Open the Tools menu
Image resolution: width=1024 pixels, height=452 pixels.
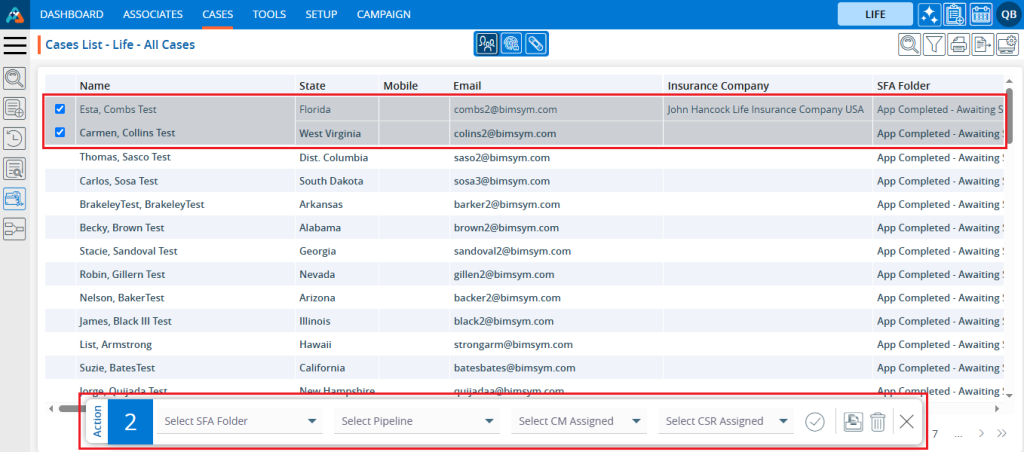(x=269, y=14)
